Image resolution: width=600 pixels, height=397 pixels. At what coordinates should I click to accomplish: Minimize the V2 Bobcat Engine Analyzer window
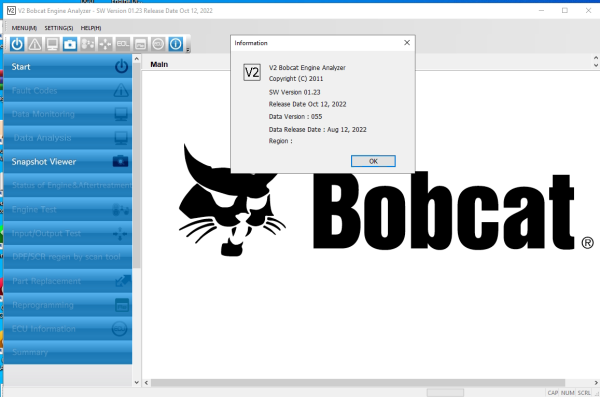[541, 11]
